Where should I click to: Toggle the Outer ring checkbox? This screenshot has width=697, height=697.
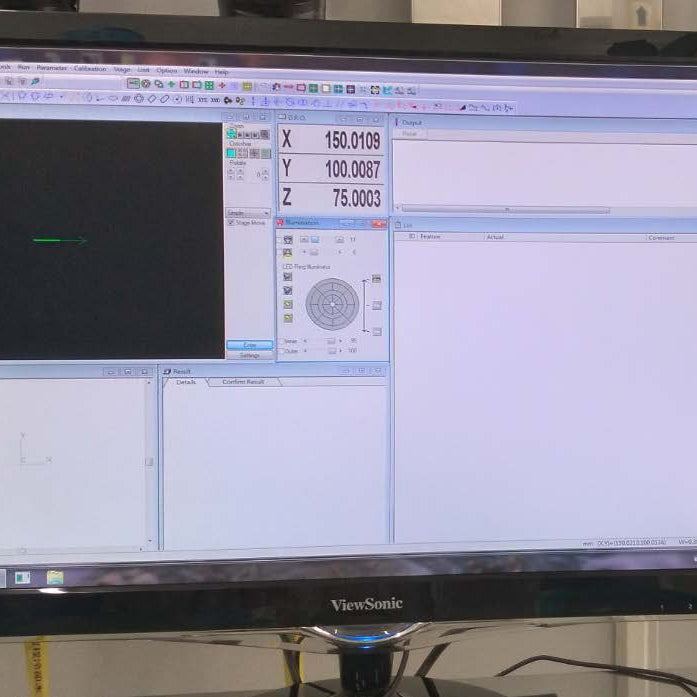281,351
